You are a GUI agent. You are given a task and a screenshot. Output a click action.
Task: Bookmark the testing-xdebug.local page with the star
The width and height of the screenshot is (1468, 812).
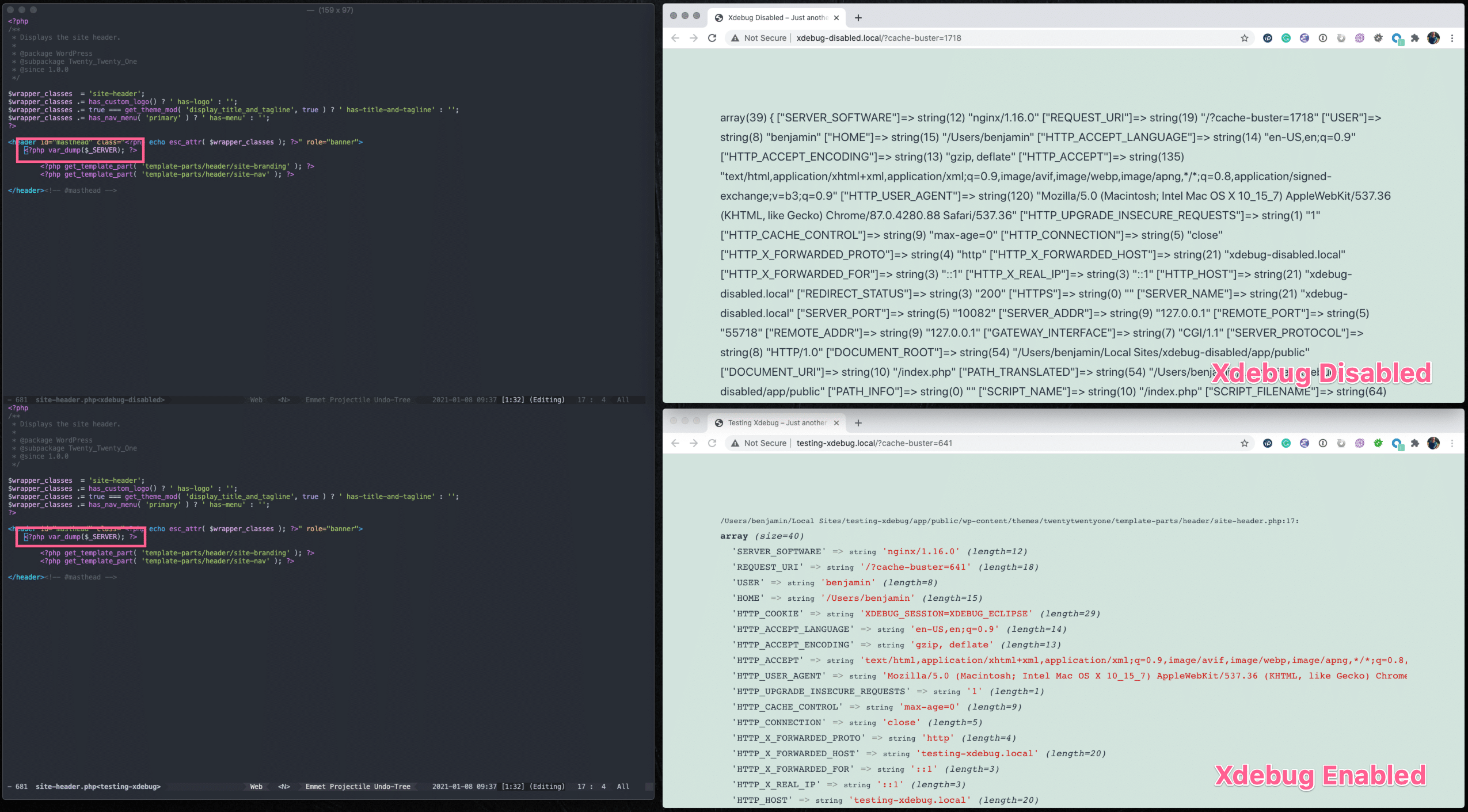[1245, 443]
